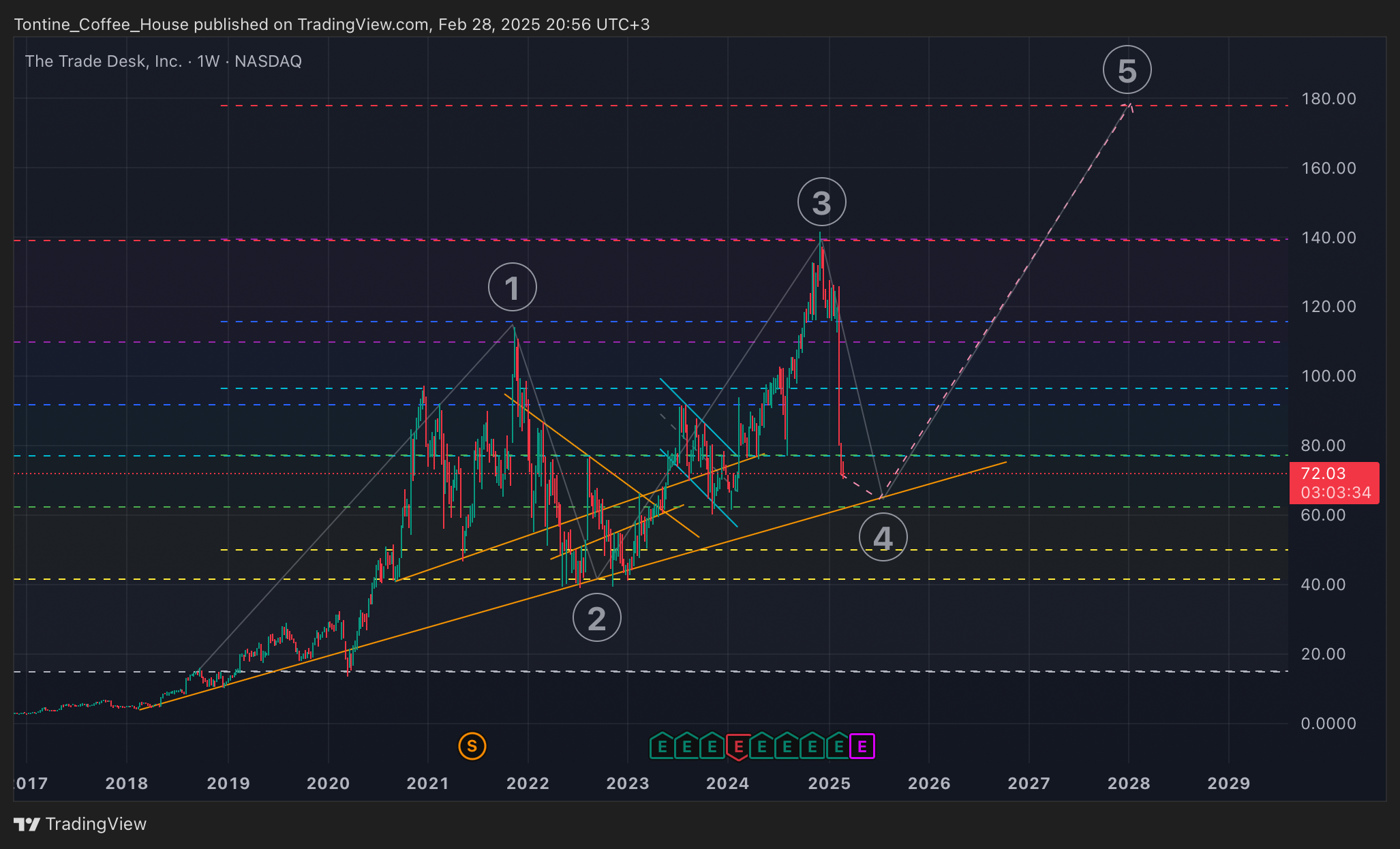Click the 2022 year label on time axis
Image resolution: width=1400 pixels, height=849 pixels.
pyautogui.click(x=528, y=784)
